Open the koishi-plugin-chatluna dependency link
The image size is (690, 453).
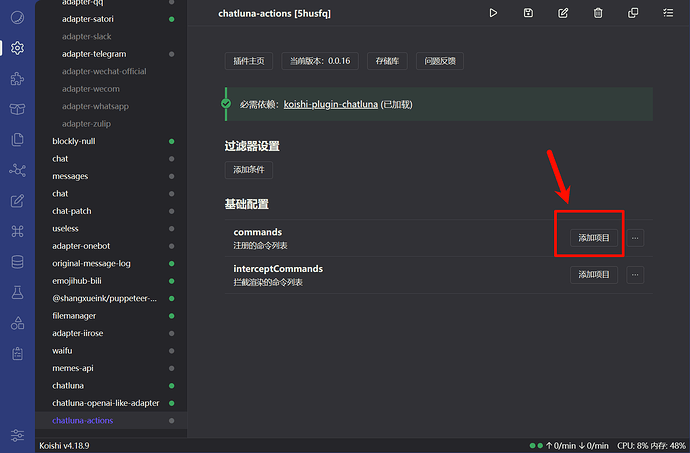point(331,104)
